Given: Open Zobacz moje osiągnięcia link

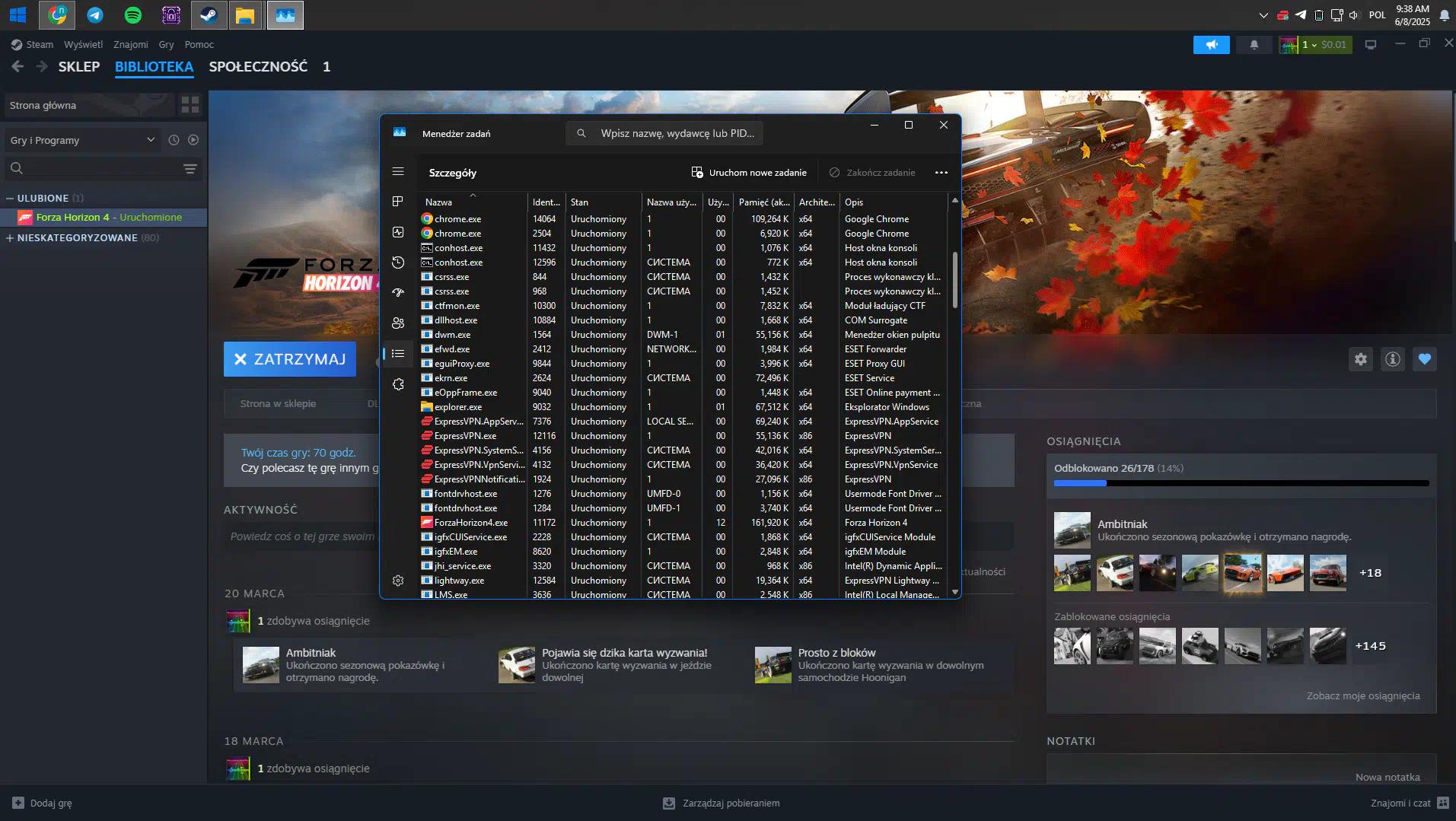Looking at the screenshot, I should click(x=1363, y=695).
